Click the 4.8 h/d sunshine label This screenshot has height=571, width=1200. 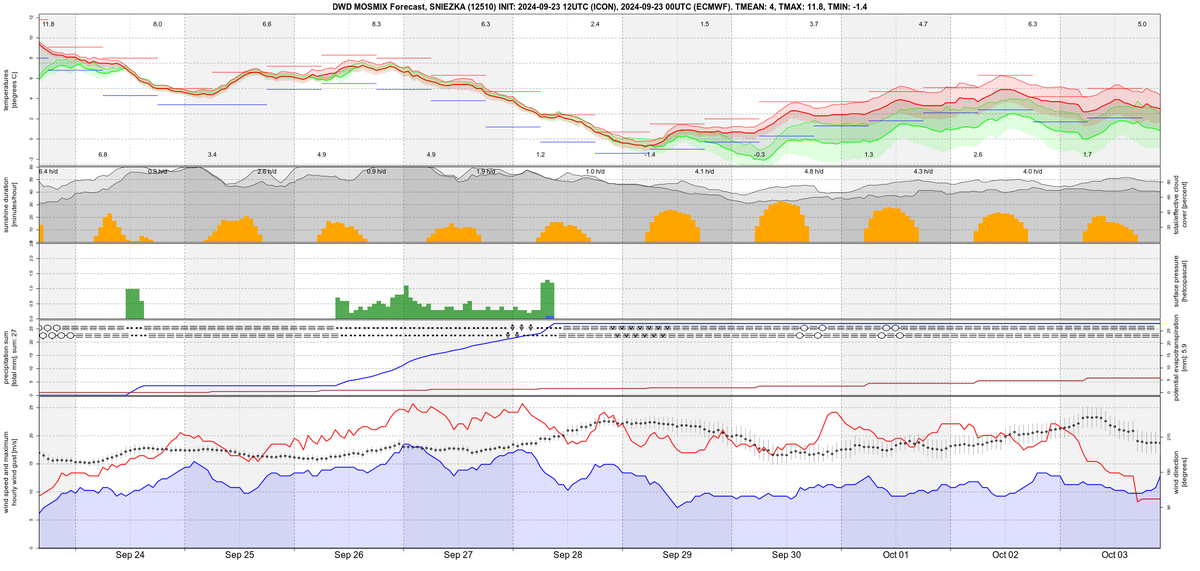814,172
